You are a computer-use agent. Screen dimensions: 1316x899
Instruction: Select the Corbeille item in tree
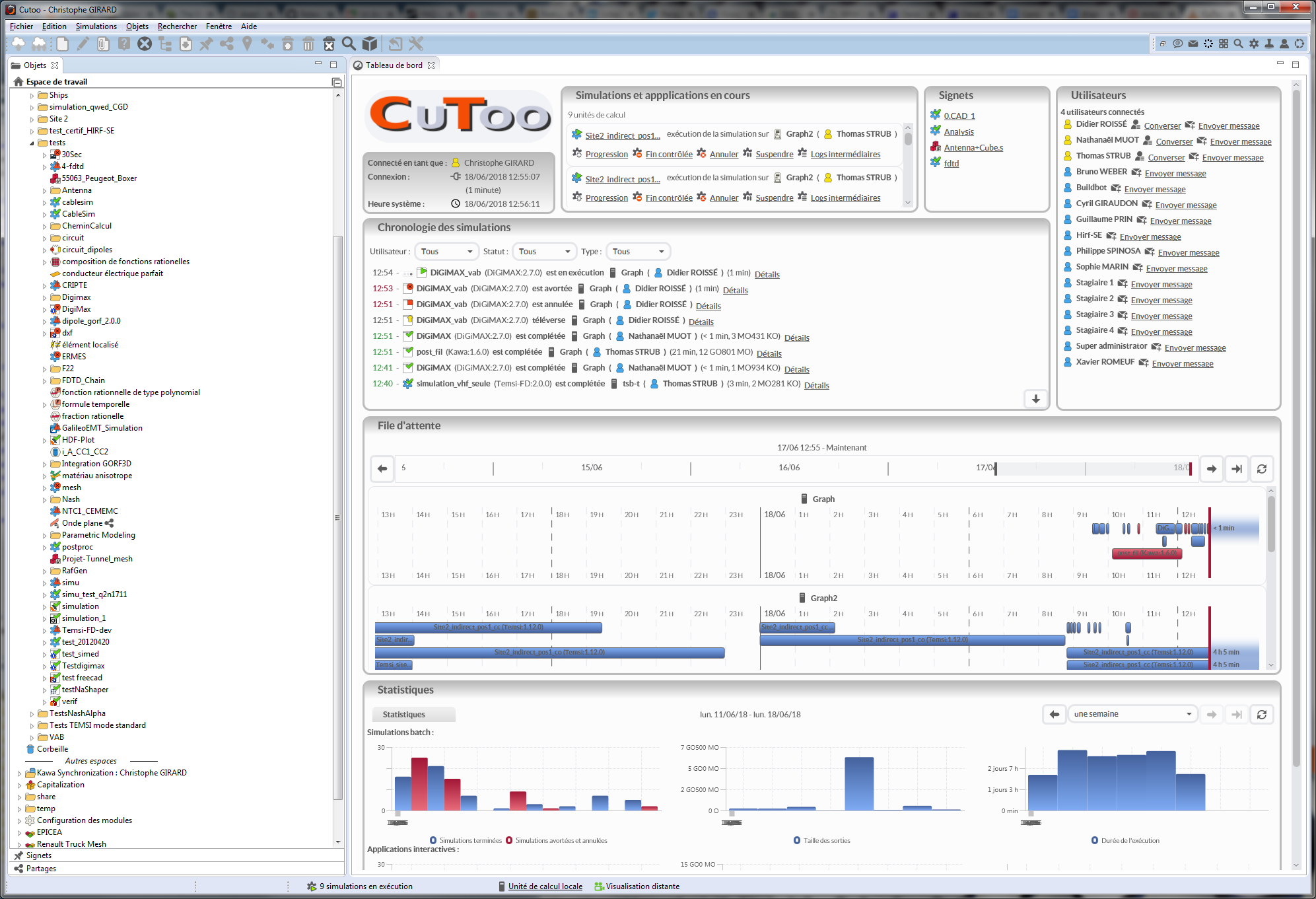[52, 749]
